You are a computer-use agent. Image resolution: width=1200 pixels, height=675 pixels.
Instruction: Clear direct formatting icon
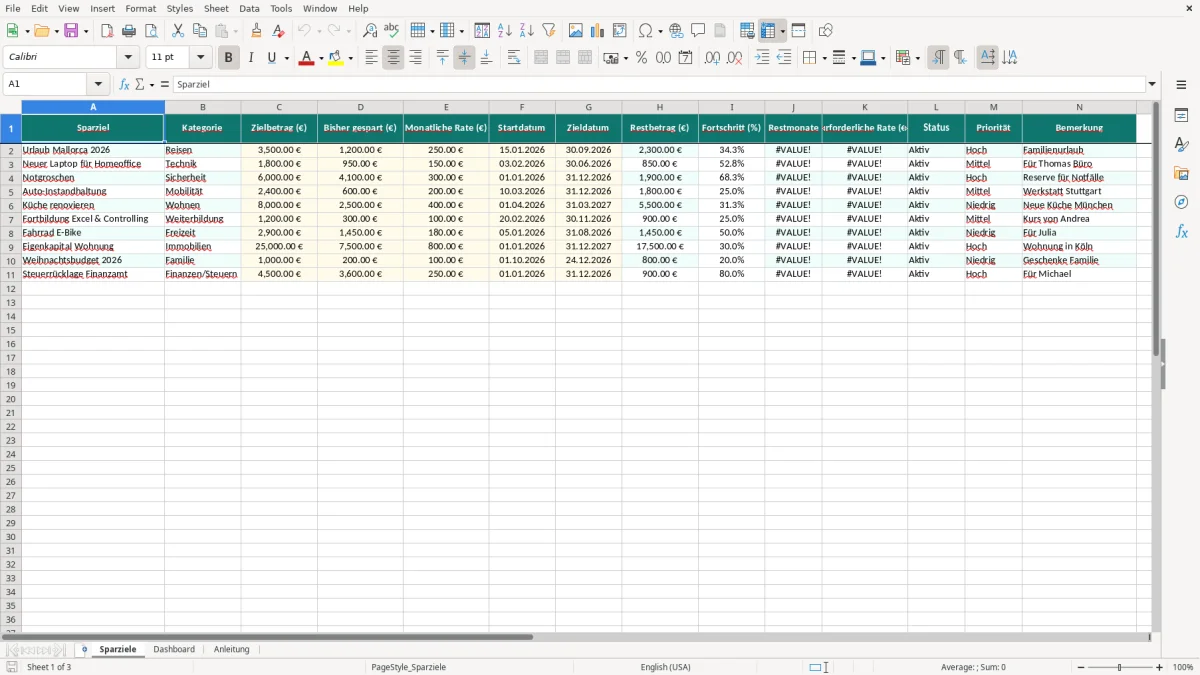pyautogui.click(x=279, y=31)
